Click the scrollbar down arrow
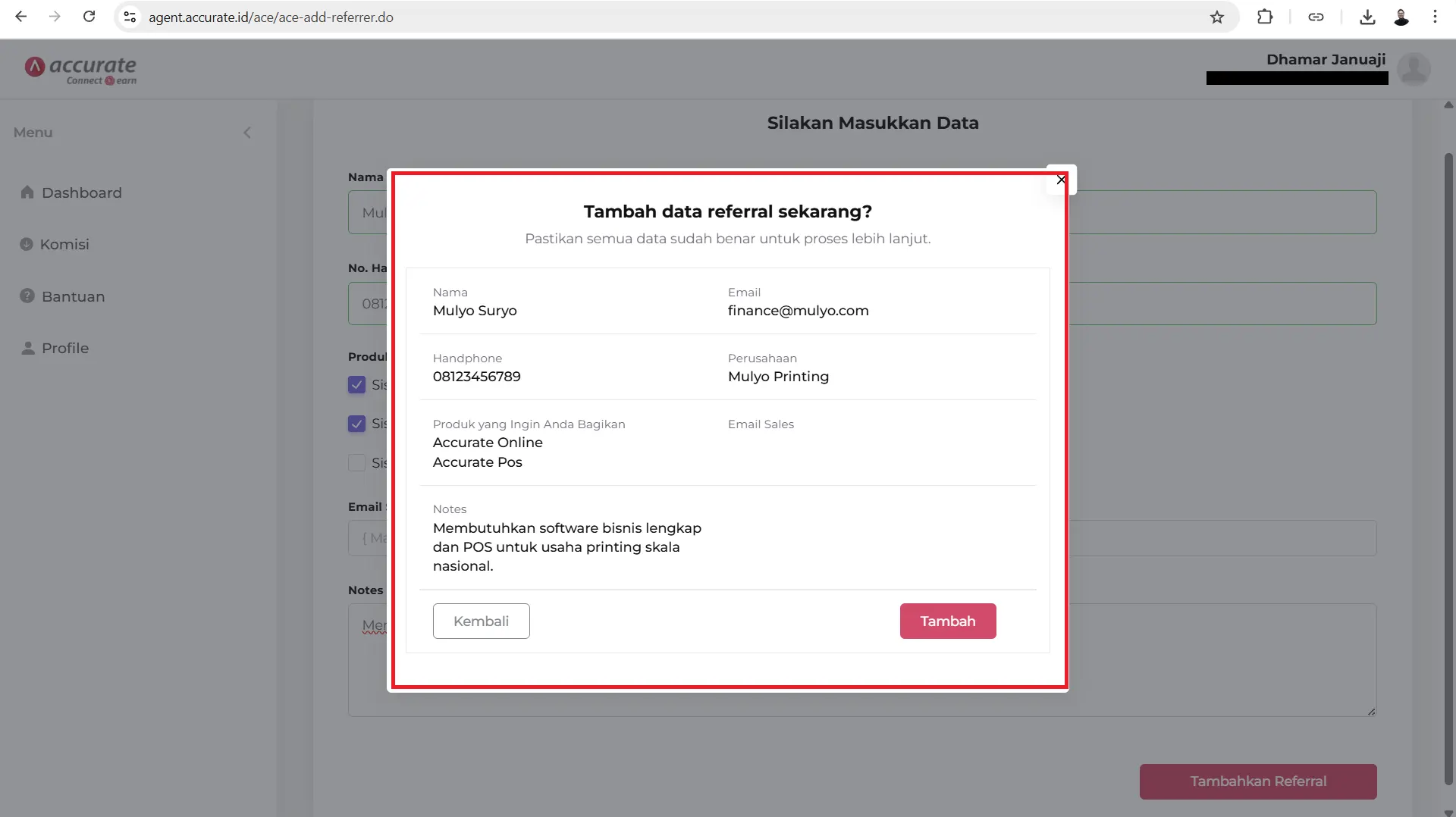The image size is (1456, 817). pos(1448,812)
